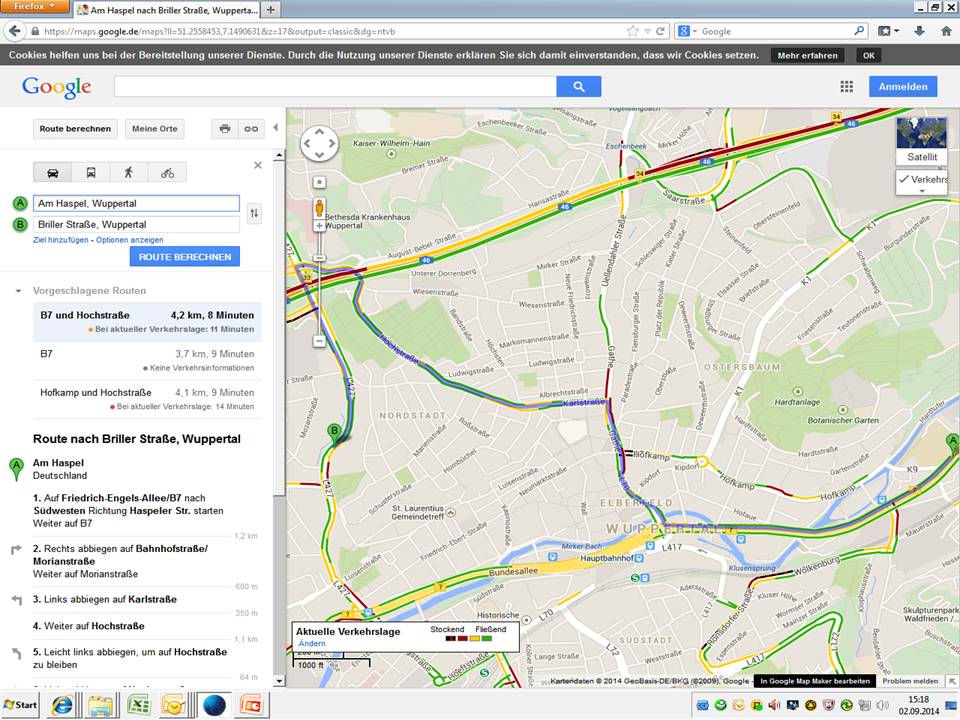Select the public transit bus mode

[x=91, y=173]
